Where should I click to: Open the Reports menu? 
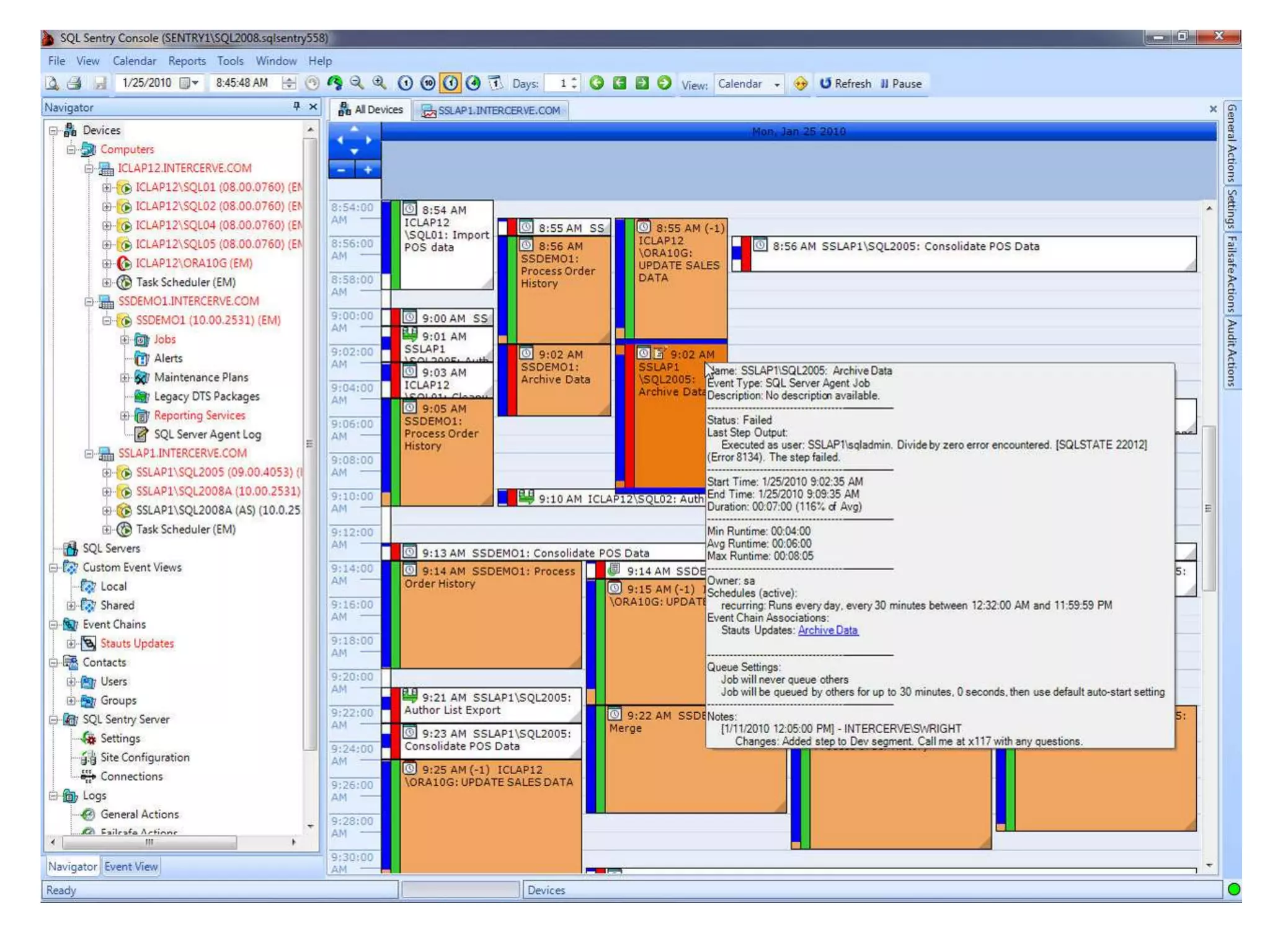point(186,61)
